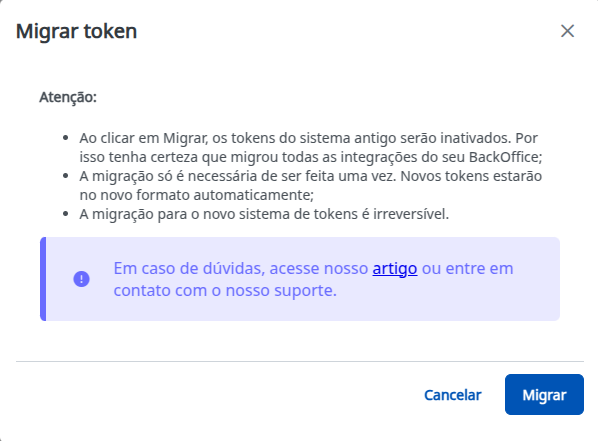
Task: Click the Migrar token dialog title
Action: pos(76,31)
